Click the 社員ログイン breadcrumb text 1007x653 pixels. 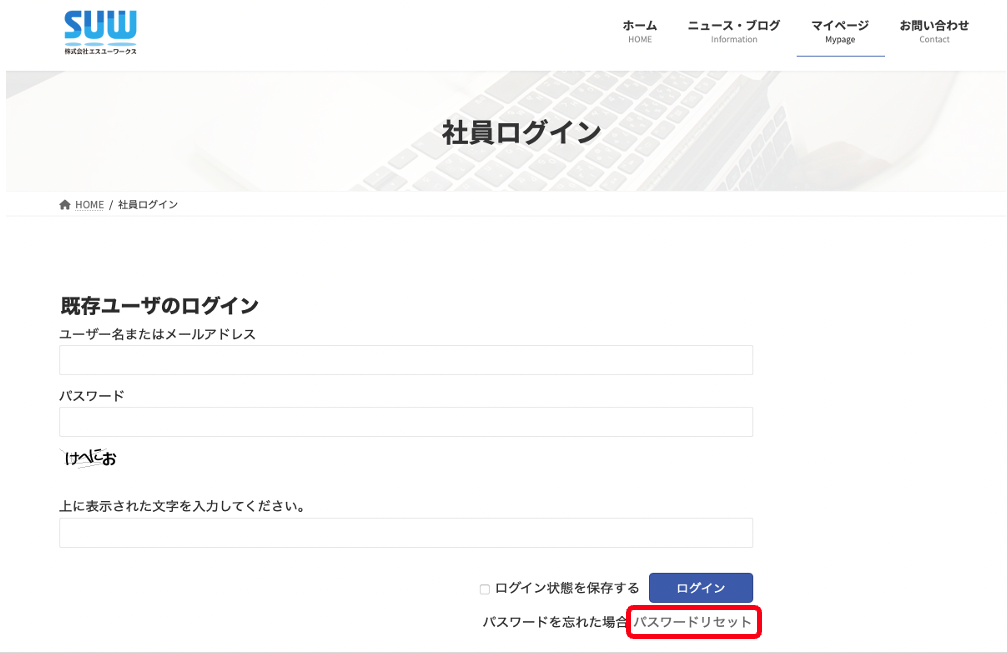click(x=148, y=205)
